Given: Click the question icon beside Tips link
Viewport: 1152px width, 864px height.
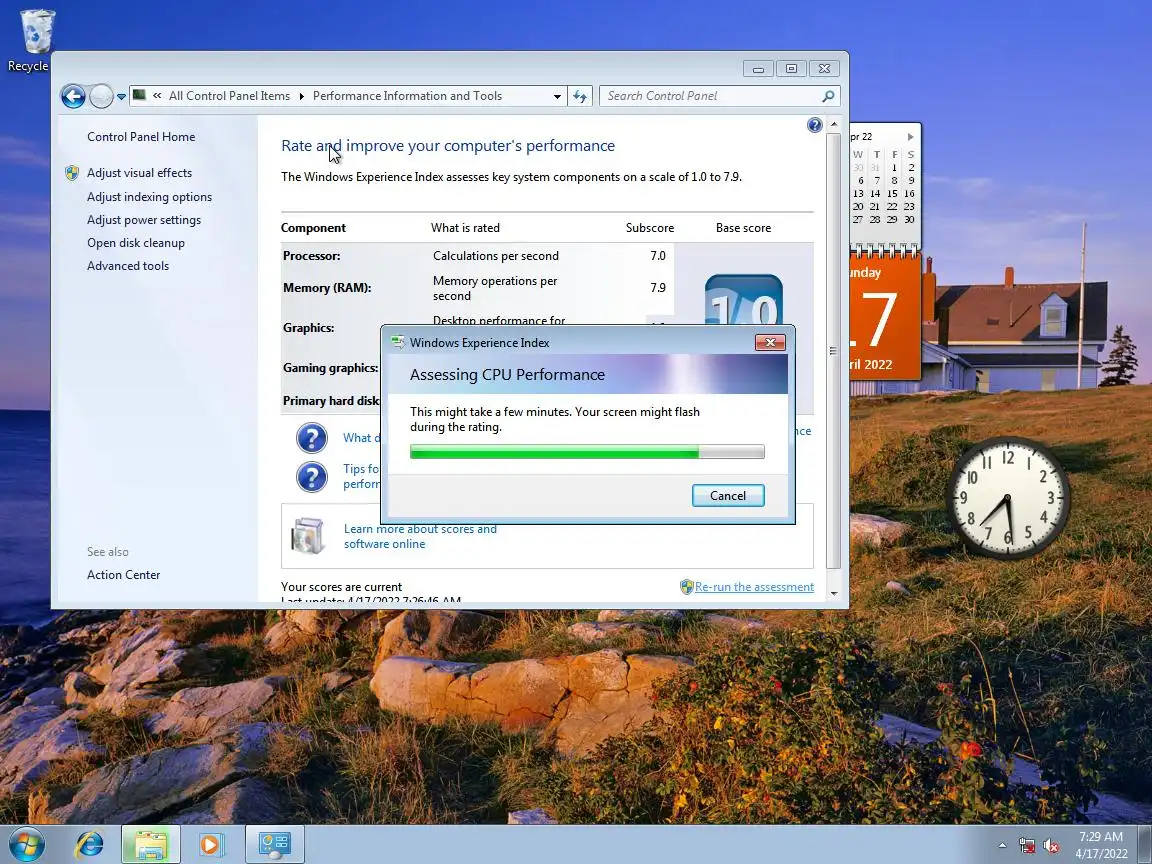Looking at the screenshot, I should point(312,476).
